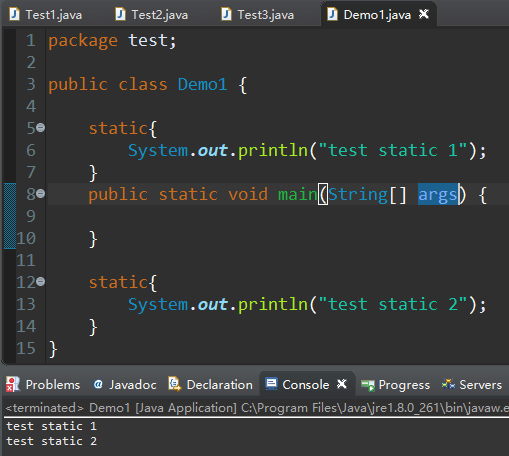This screenshot has height=456, width=509.
Task: Click the Console monitor icon
Action: pyautogui.click(x=271, y=384)
